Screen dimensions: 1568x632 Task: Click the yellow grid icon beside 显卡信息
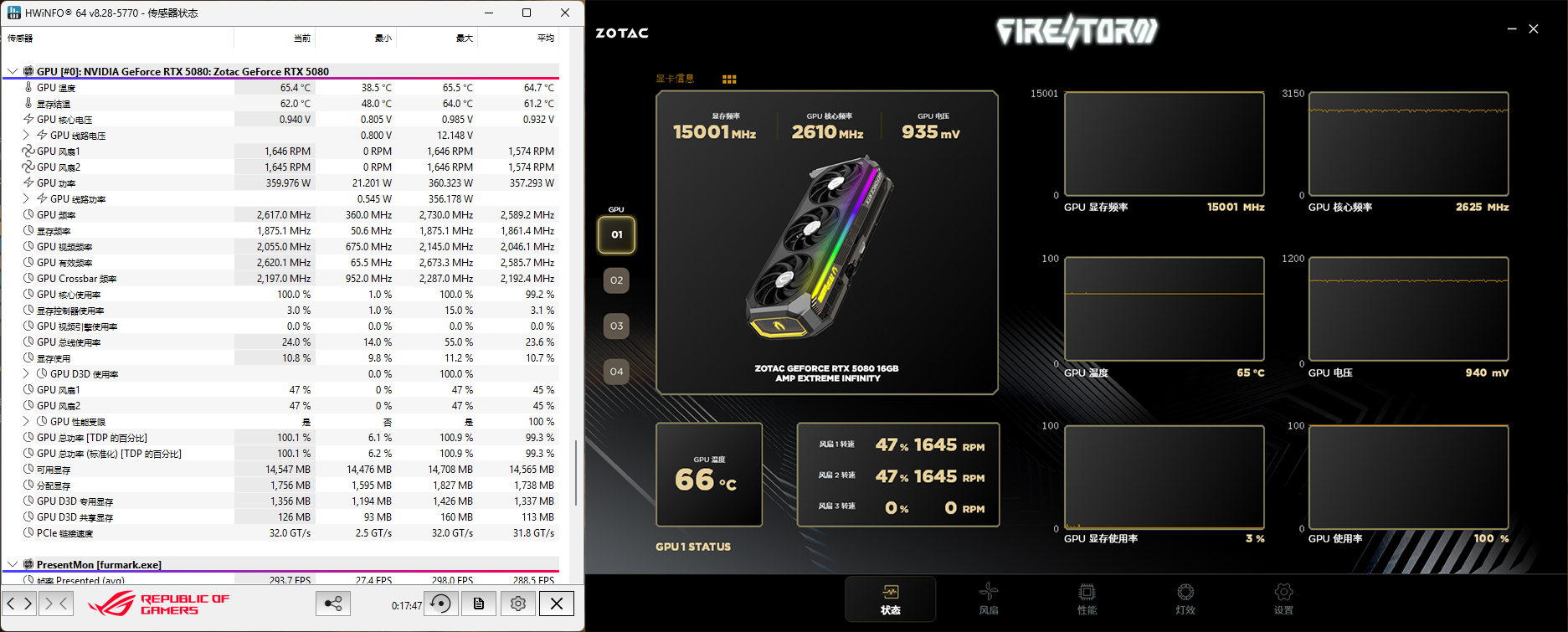coord(729,79)
